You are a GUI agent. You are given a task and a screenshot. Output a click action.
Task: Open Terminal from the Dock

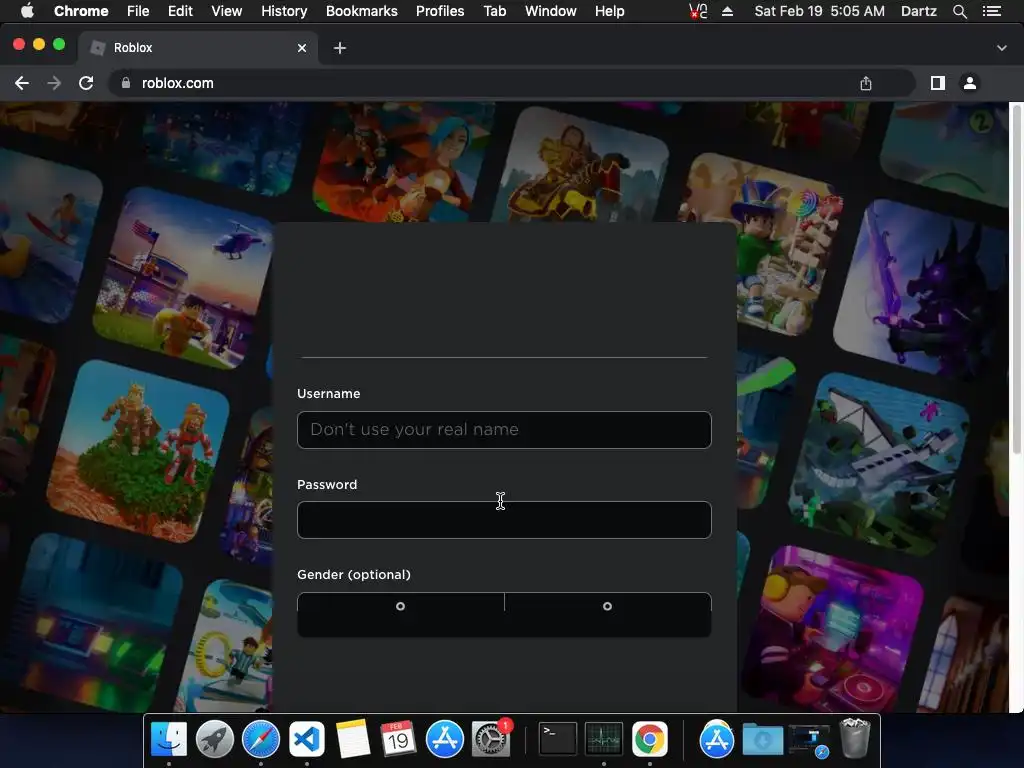558,739
